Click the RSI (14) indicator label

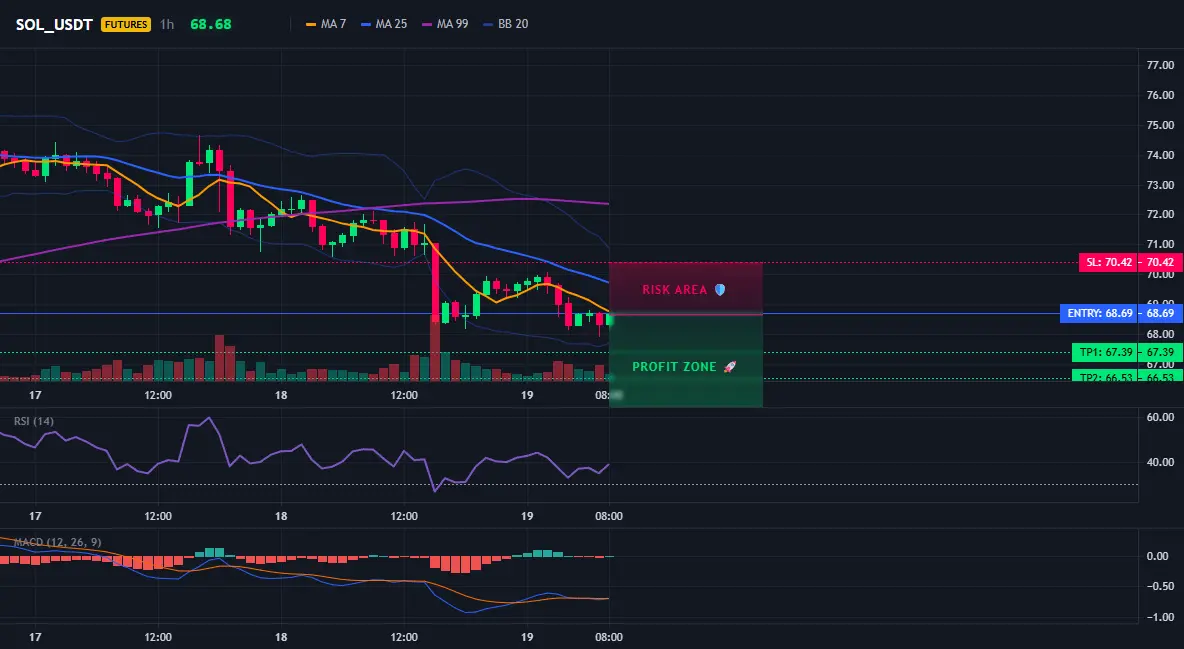coord(34,421)
